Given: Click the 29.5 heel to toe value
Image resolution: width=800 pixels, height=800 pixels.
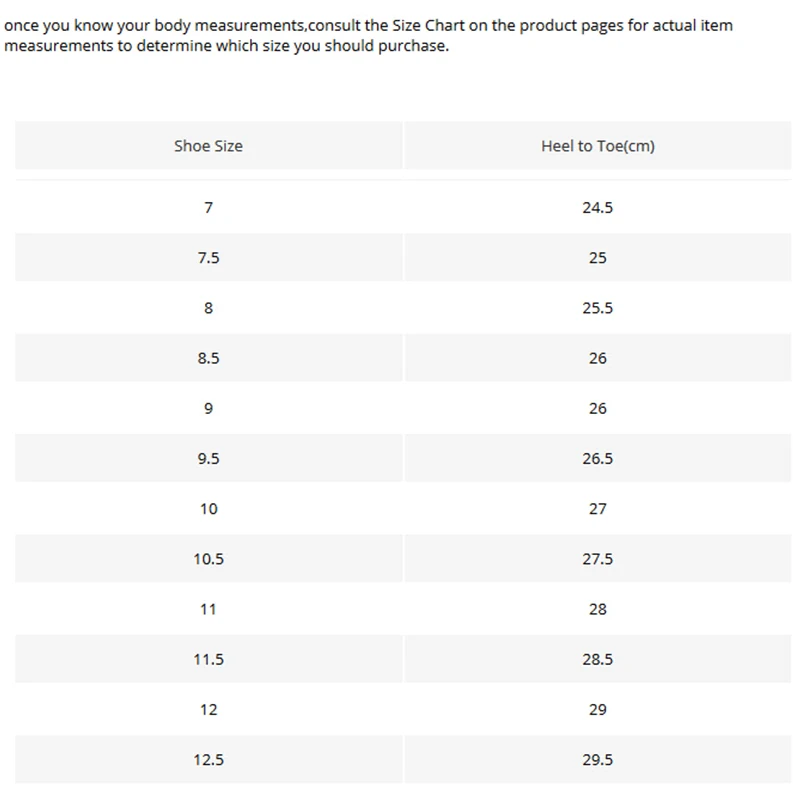Looking at the screenshot, I should pyautogui.click(x=597, y=759).
